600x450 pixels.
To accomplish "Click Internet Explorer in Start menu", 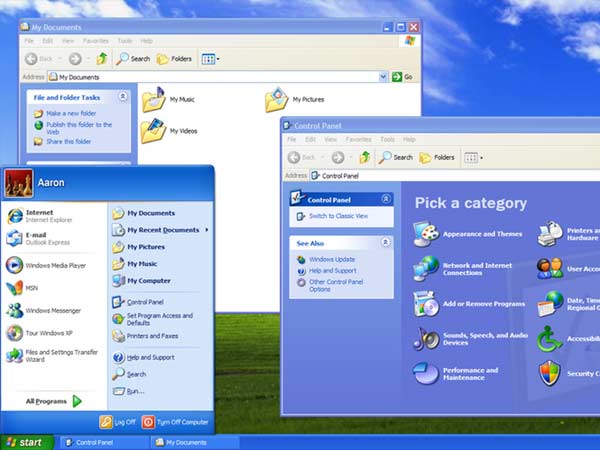I will pos(15,216).
